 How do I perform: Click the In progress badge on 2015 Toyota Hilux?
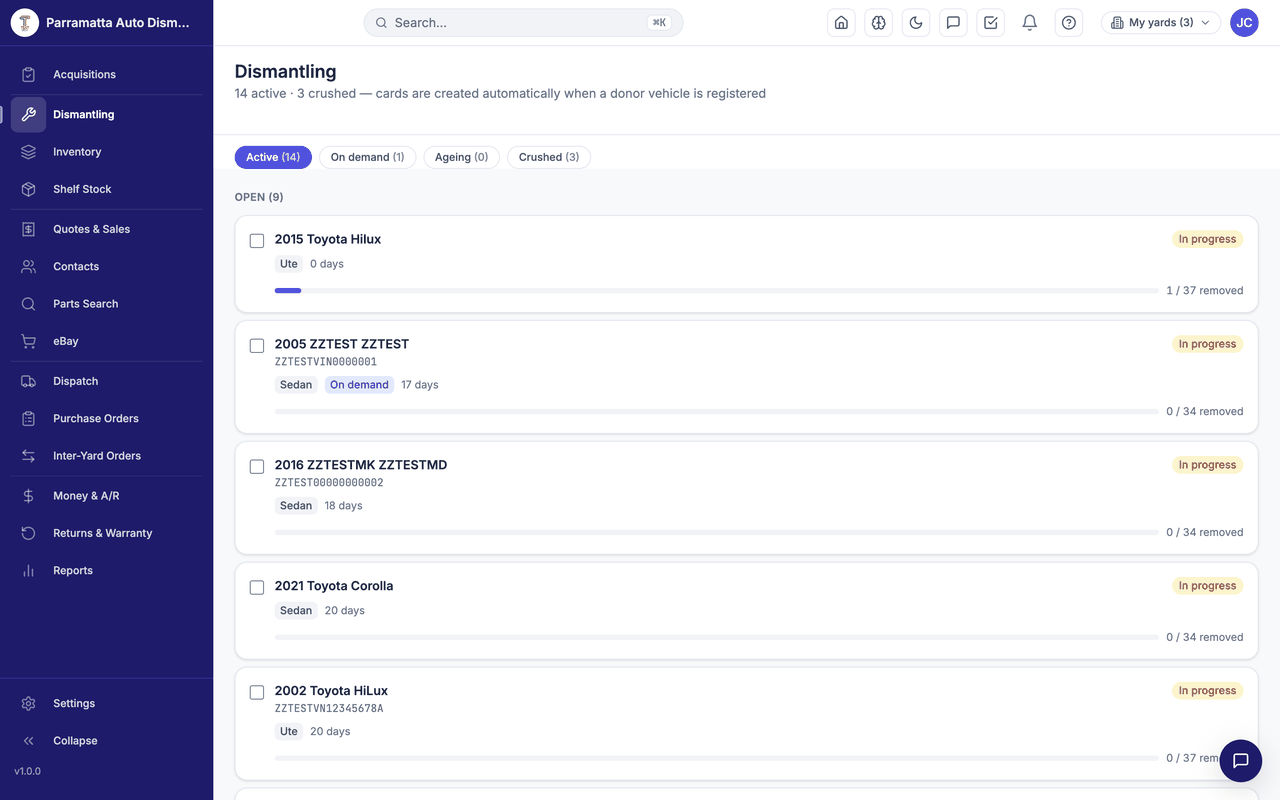pos(1207,239)
